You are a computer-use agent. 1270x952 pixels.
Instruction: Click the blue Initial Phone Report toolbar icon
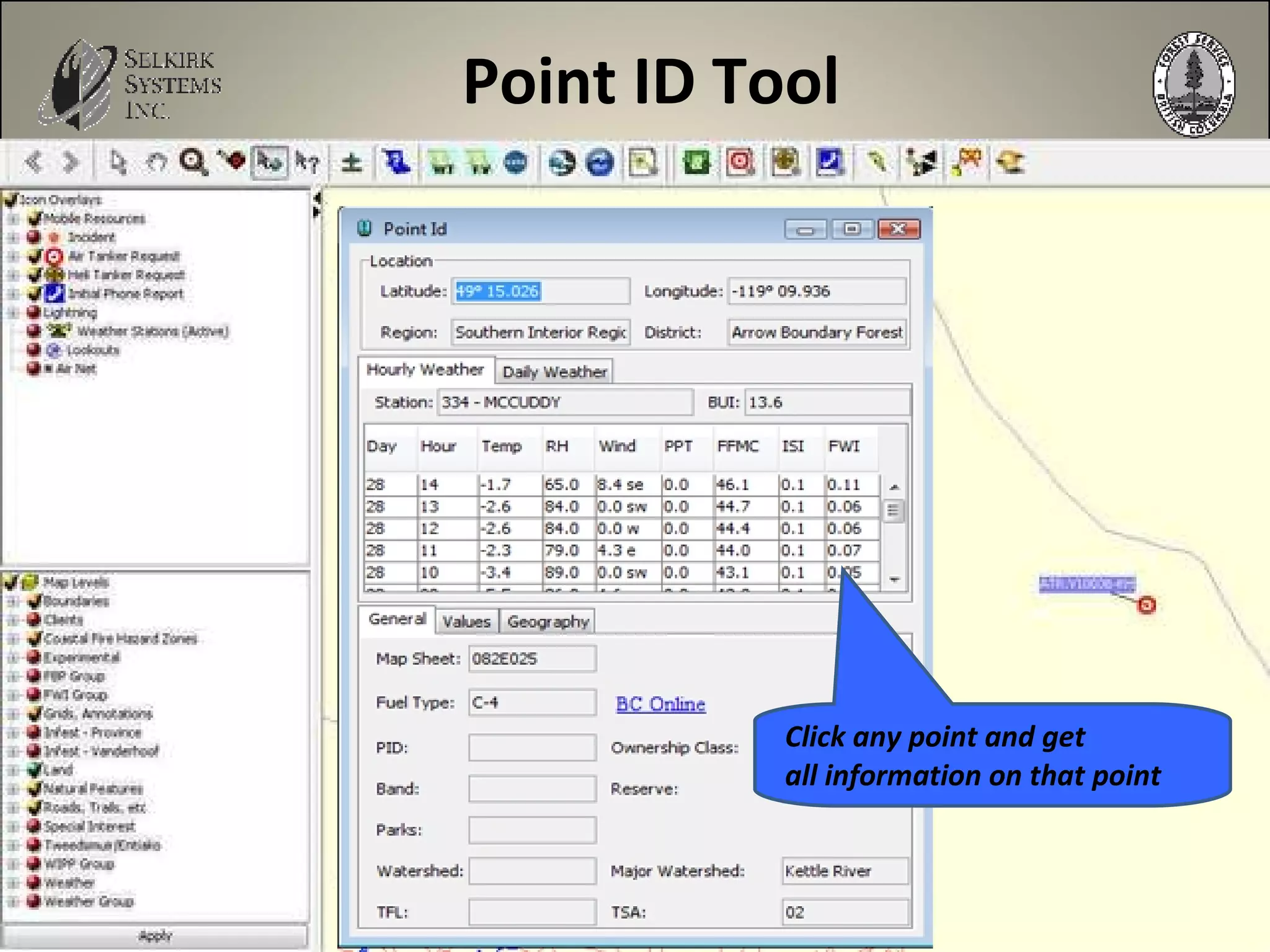click(x=830, y=162)
